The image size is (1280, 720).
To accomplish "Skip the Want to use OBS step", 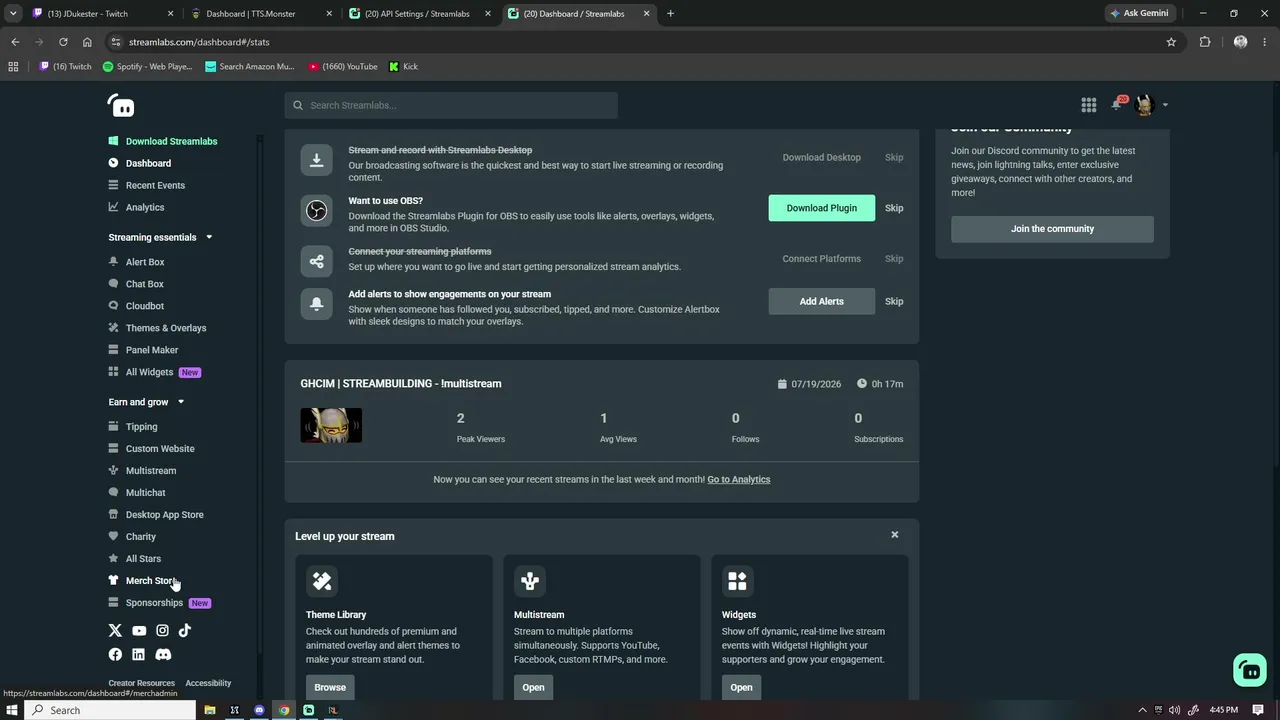I will point(894,208).
